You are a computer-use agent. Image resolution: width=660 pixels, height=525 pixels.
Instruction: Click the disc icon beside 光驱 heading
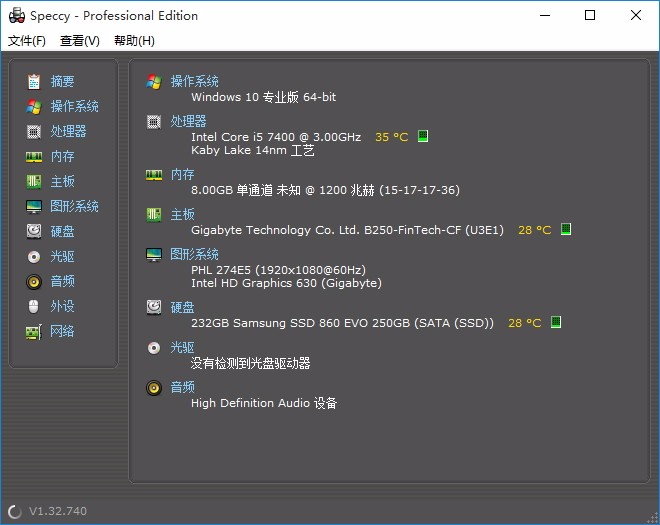[x=154, y=348]
